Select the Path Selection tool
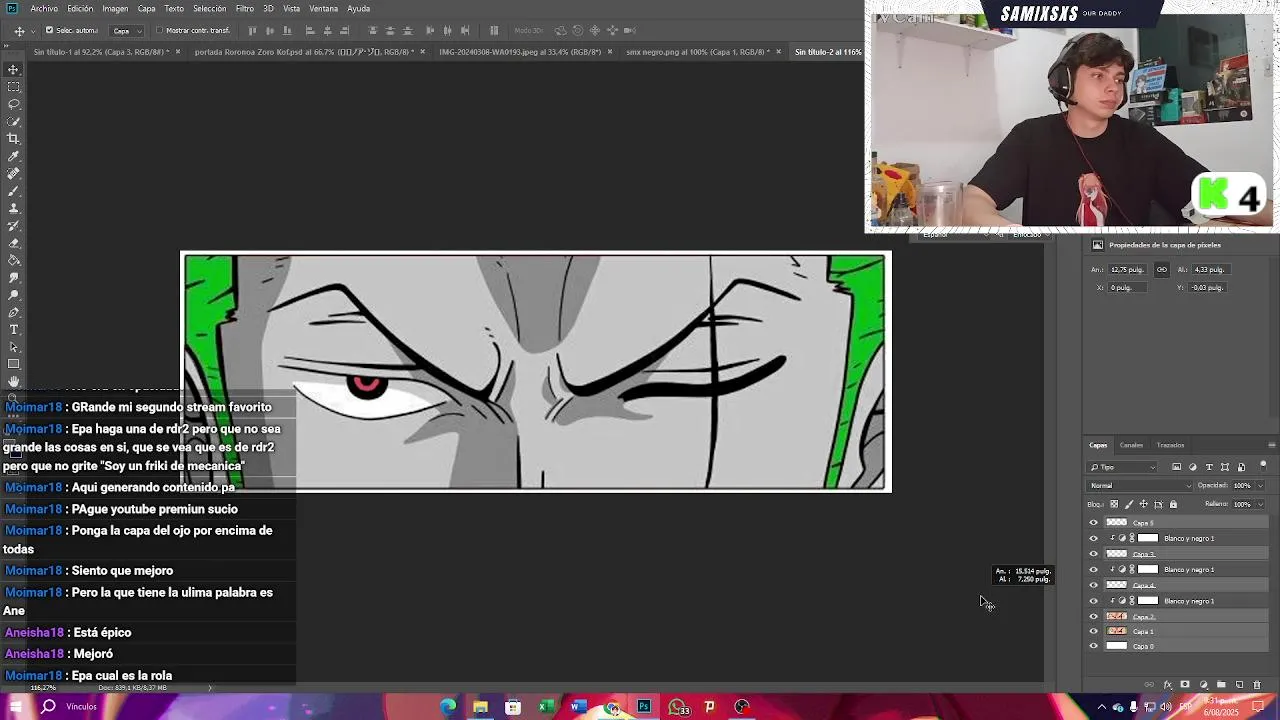This screenshot has width=1280, height=720. (13, 347)
